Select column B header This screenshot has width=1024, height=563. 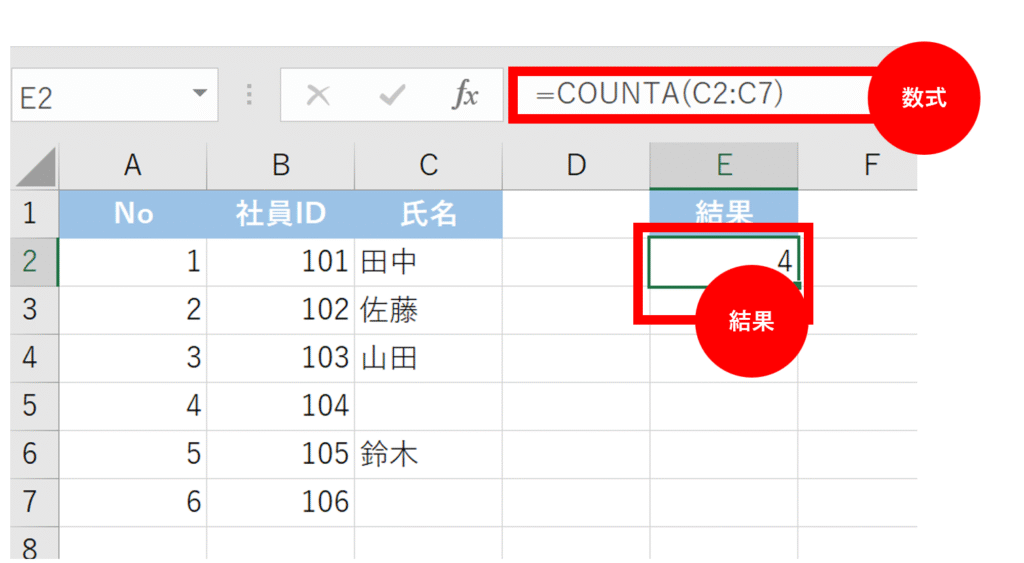[280, 165]
